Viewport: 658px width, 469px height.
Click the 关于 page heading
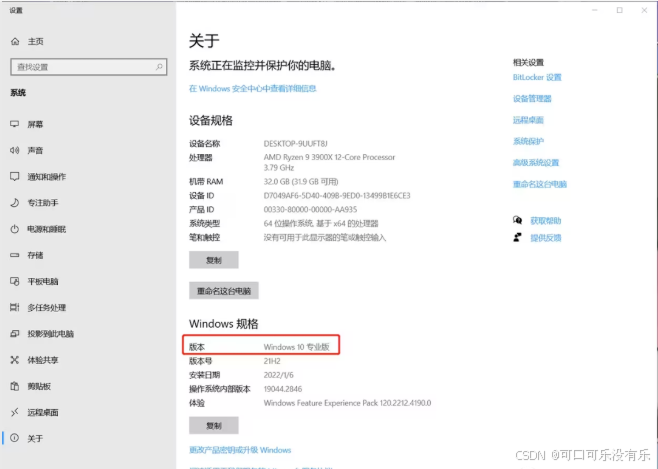pyautogui.click(x=204, y=41)
